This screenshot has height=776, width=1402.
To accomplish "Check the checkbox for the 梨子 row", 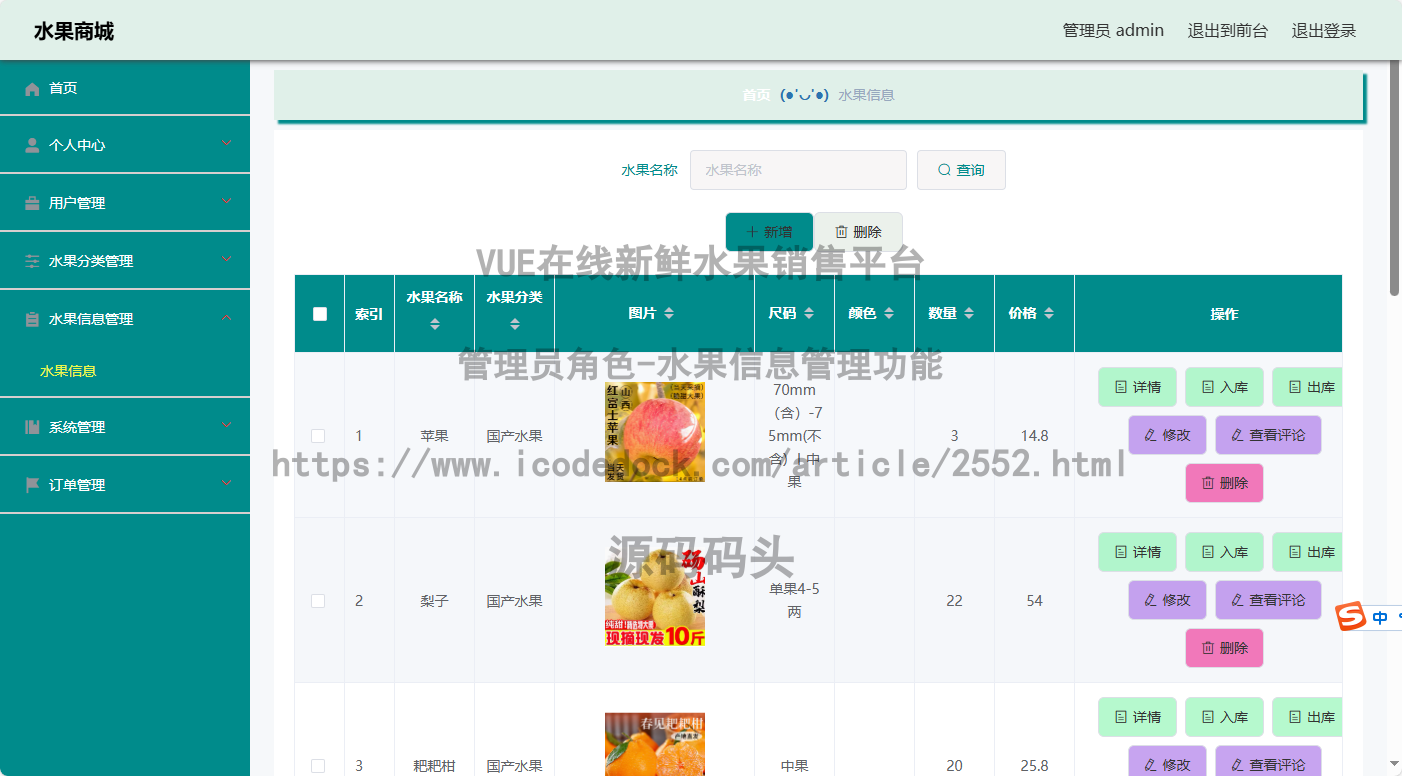I will pos(318,601).
